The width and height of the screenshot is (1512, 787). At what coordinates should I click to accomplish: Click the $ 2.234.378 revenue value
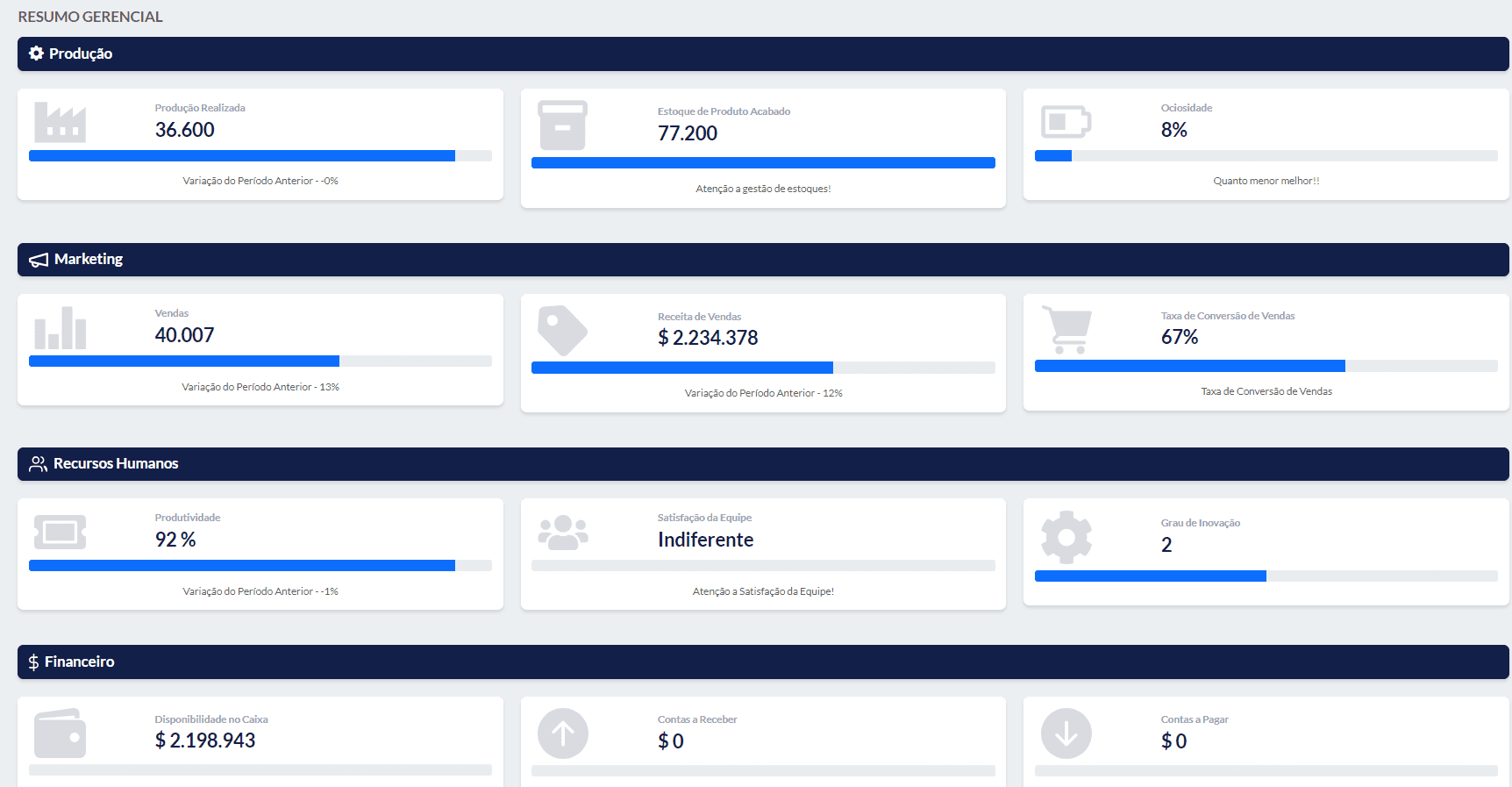708,338
